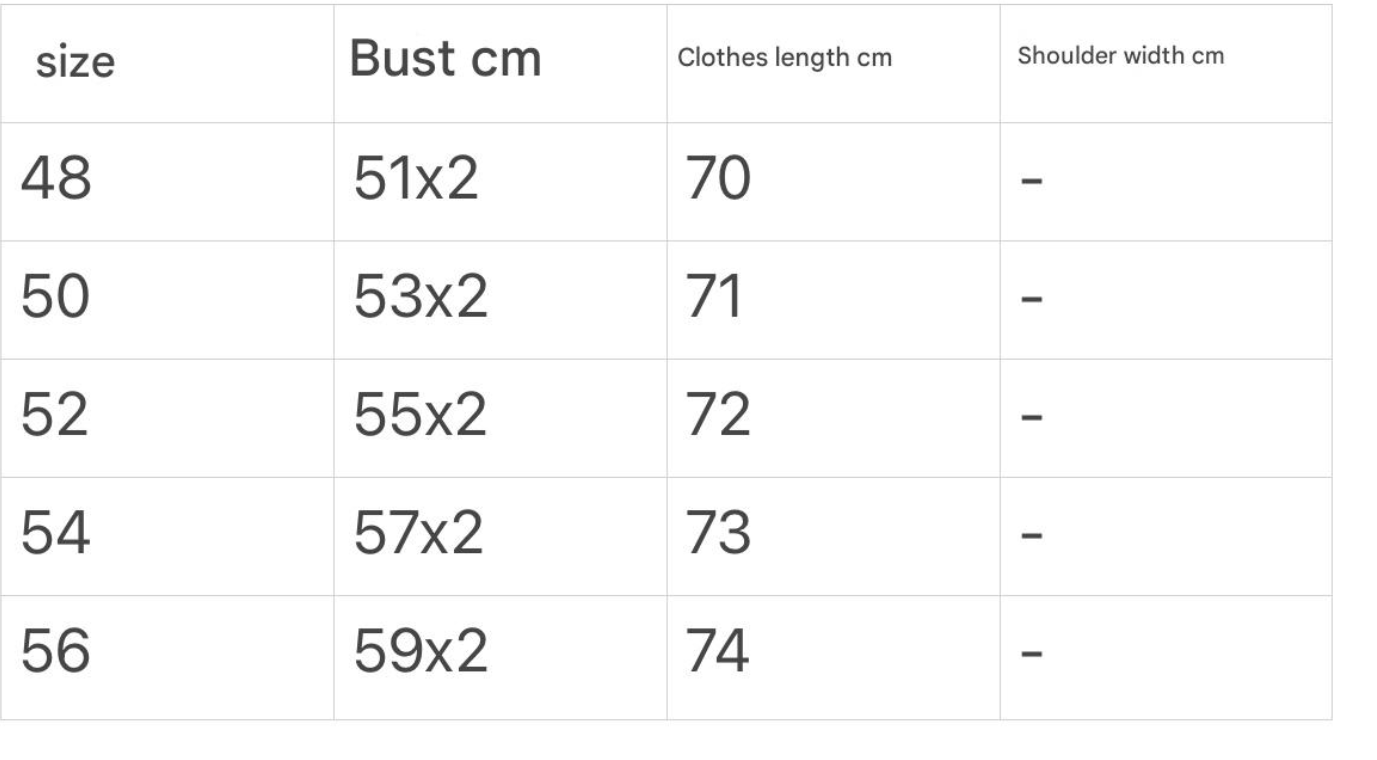
Task: Select the 55x2 bust measurement
Action: [x=420, y=417]
